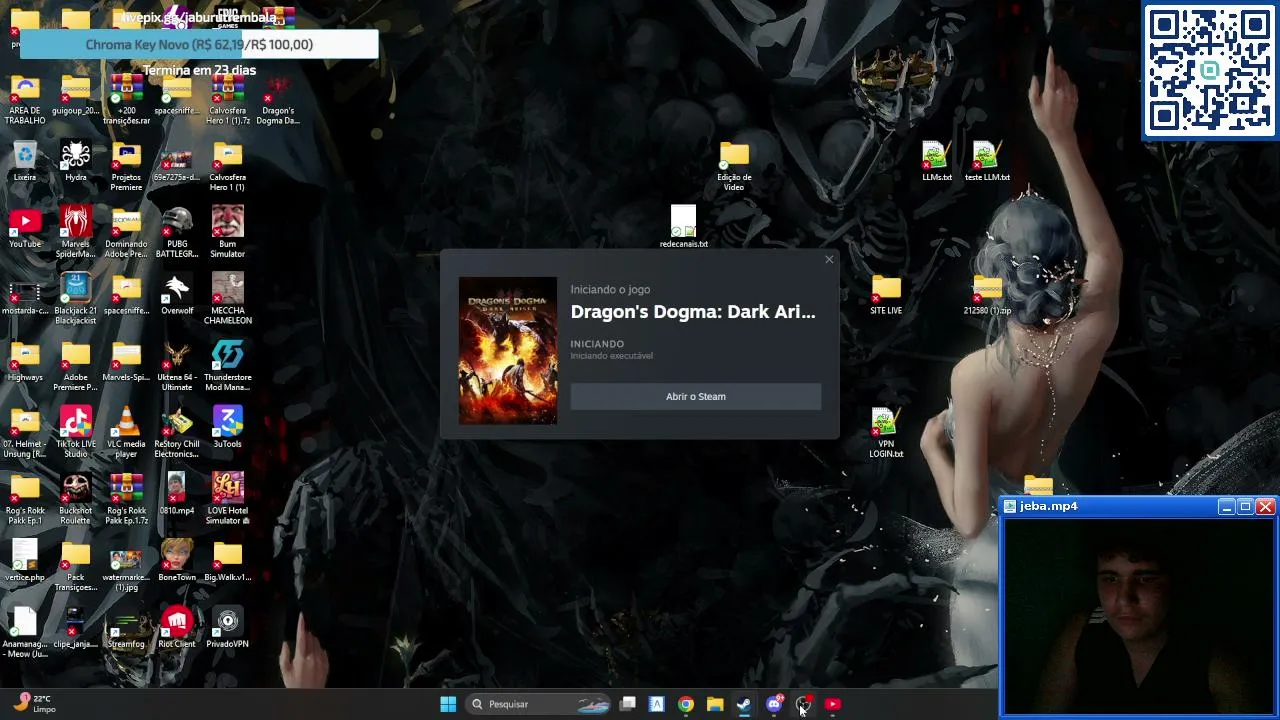Close the Steam launch dialog
Viewport: 1280px width, 720px height.
(x=829, y=260)
